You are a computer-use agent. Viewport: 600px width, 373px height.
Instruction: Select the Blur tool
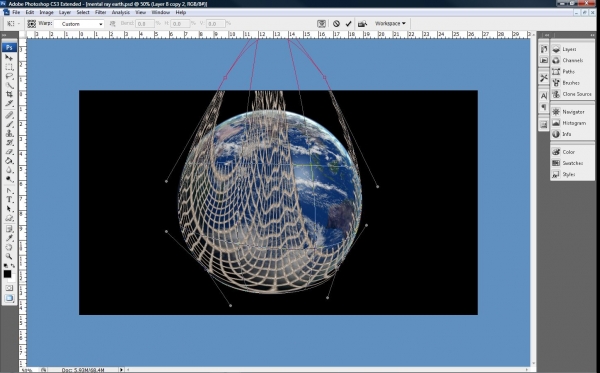point(9,170)
